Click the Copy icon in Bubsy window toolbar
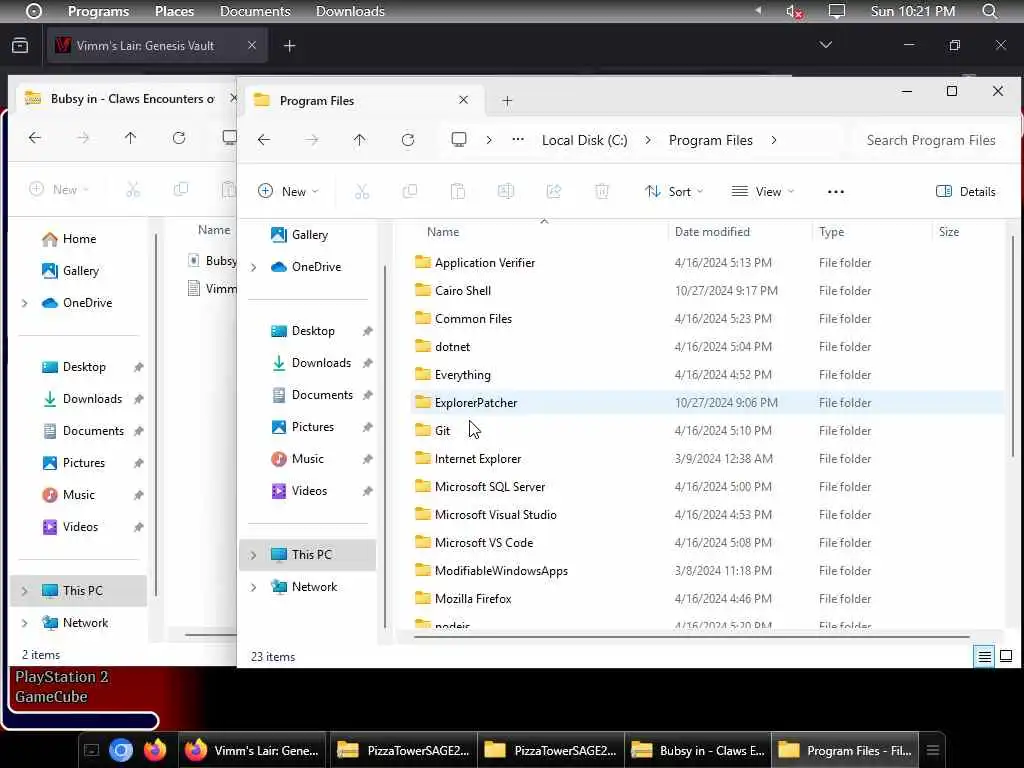1024x768 pixels. [181, 189]
